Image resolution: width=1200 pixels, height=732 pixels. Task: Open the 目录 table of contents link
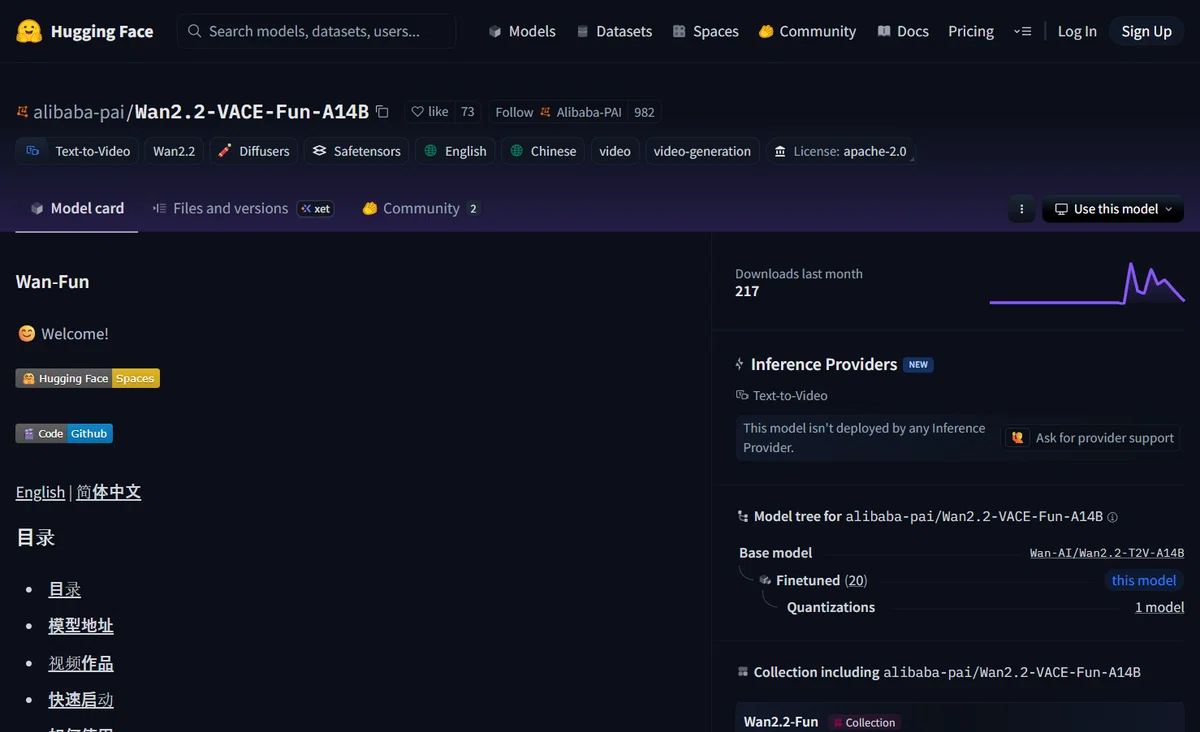tap(65, 590)
